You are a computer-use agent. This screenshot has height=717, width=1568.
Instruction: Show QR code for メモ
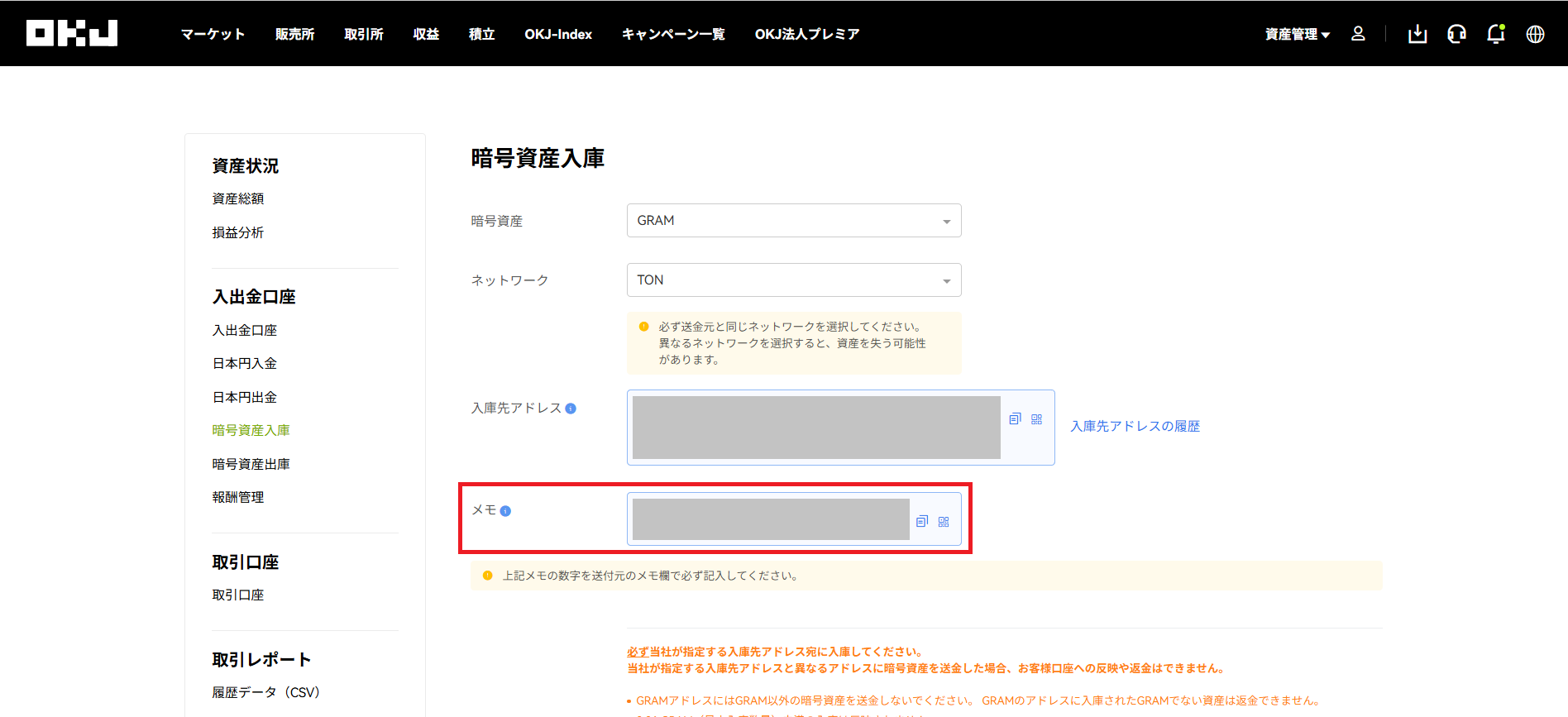click(944, 522)
